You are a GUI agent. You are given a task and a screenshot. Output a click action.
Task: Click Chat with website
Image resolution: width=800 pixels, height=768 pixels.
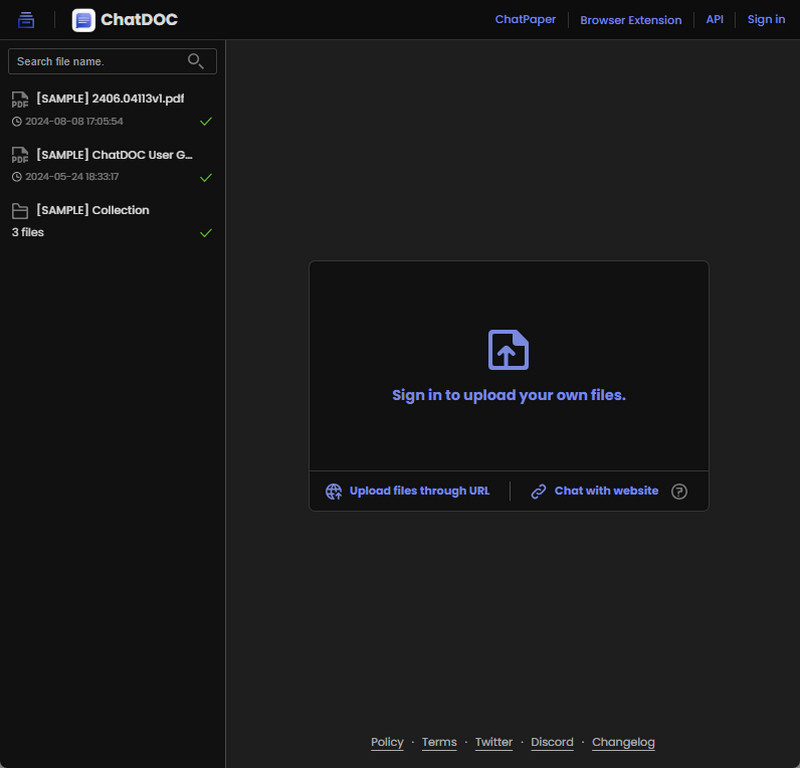pyautogui.click(x=606, y=491)
